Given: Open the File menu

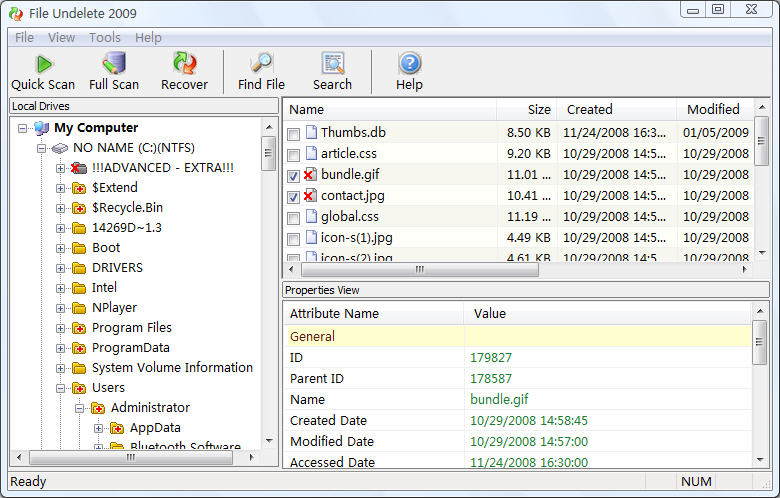Looking at the screenshot, I should (24, 37).
